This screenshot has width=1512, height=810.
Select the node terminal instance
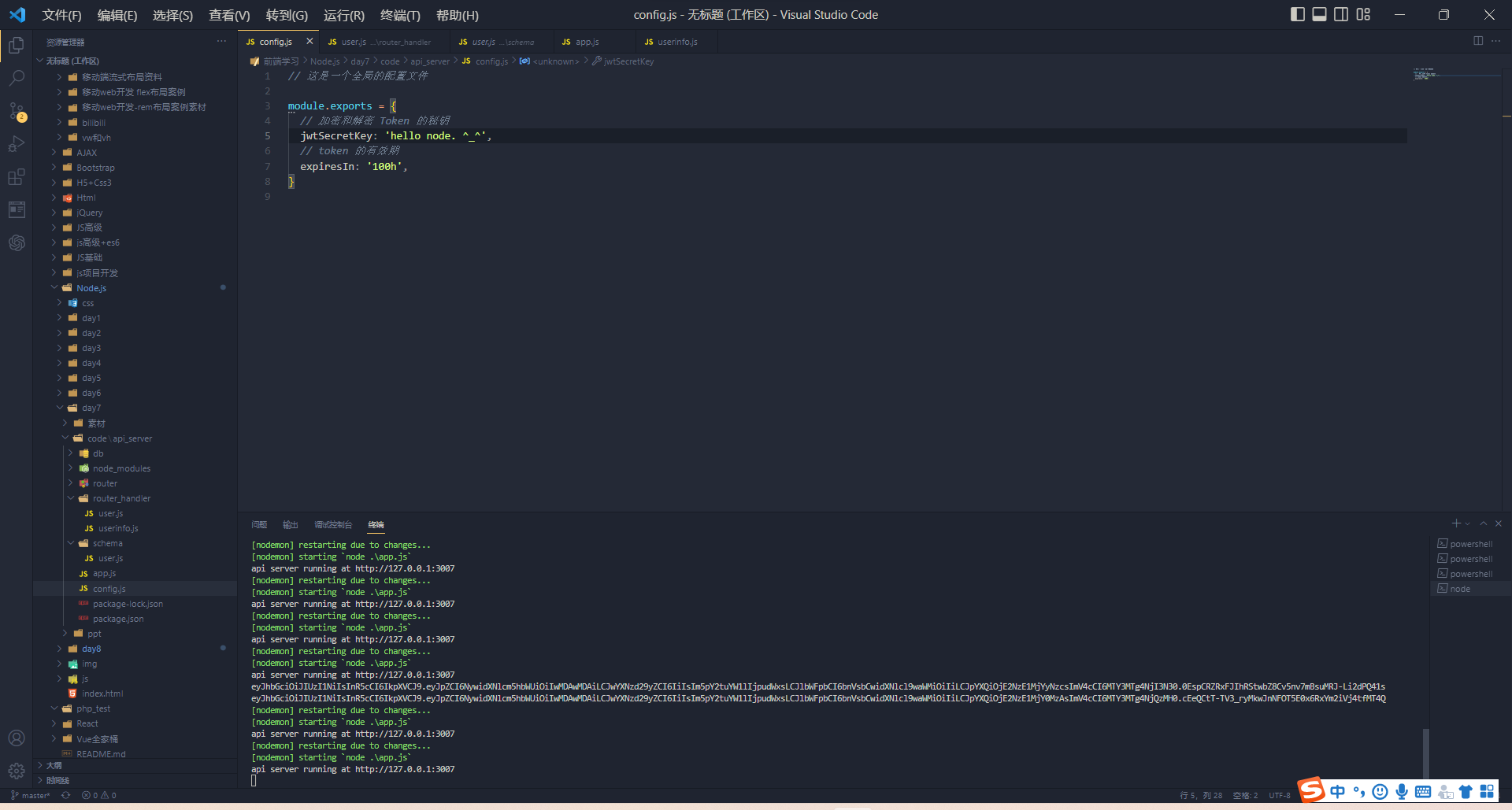pyautogui.click(x=1470, y=589)
